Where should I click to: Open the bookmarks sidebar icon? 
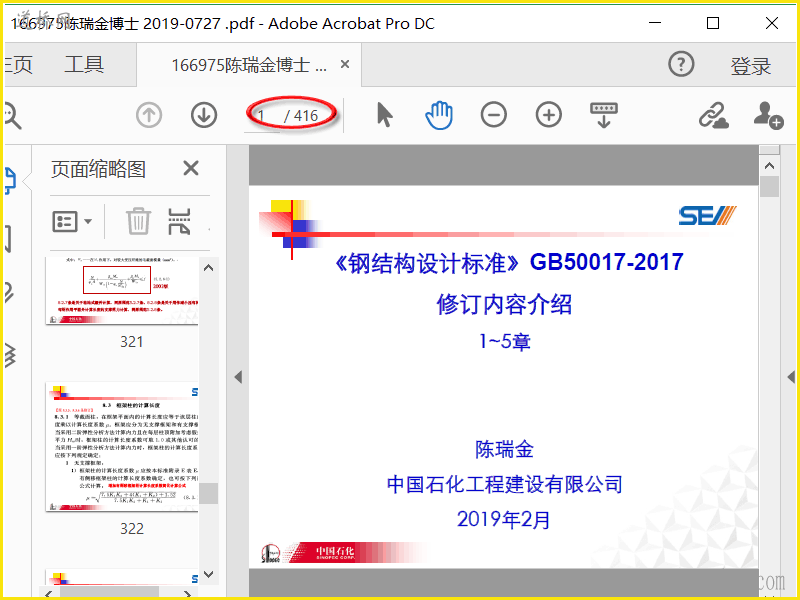click(8, 238)
